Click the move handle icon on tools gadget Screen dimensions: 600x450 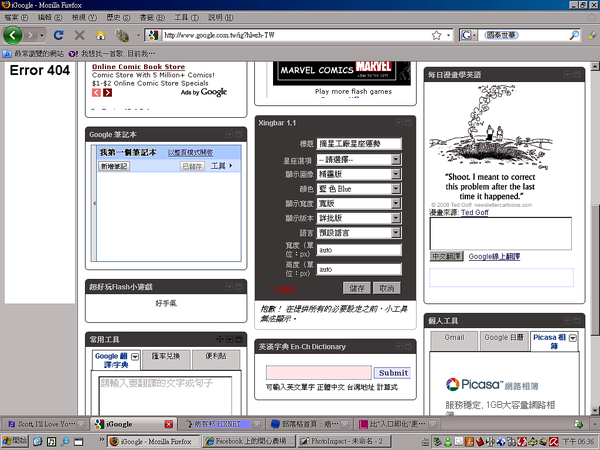click(220, 339)
